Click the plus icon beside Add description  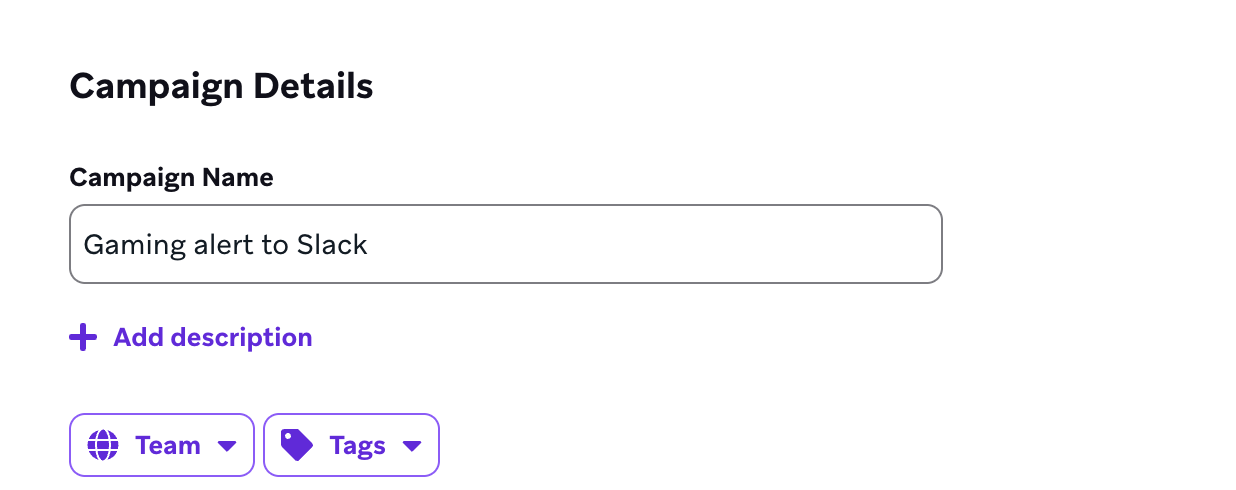[x=83, y=338]
